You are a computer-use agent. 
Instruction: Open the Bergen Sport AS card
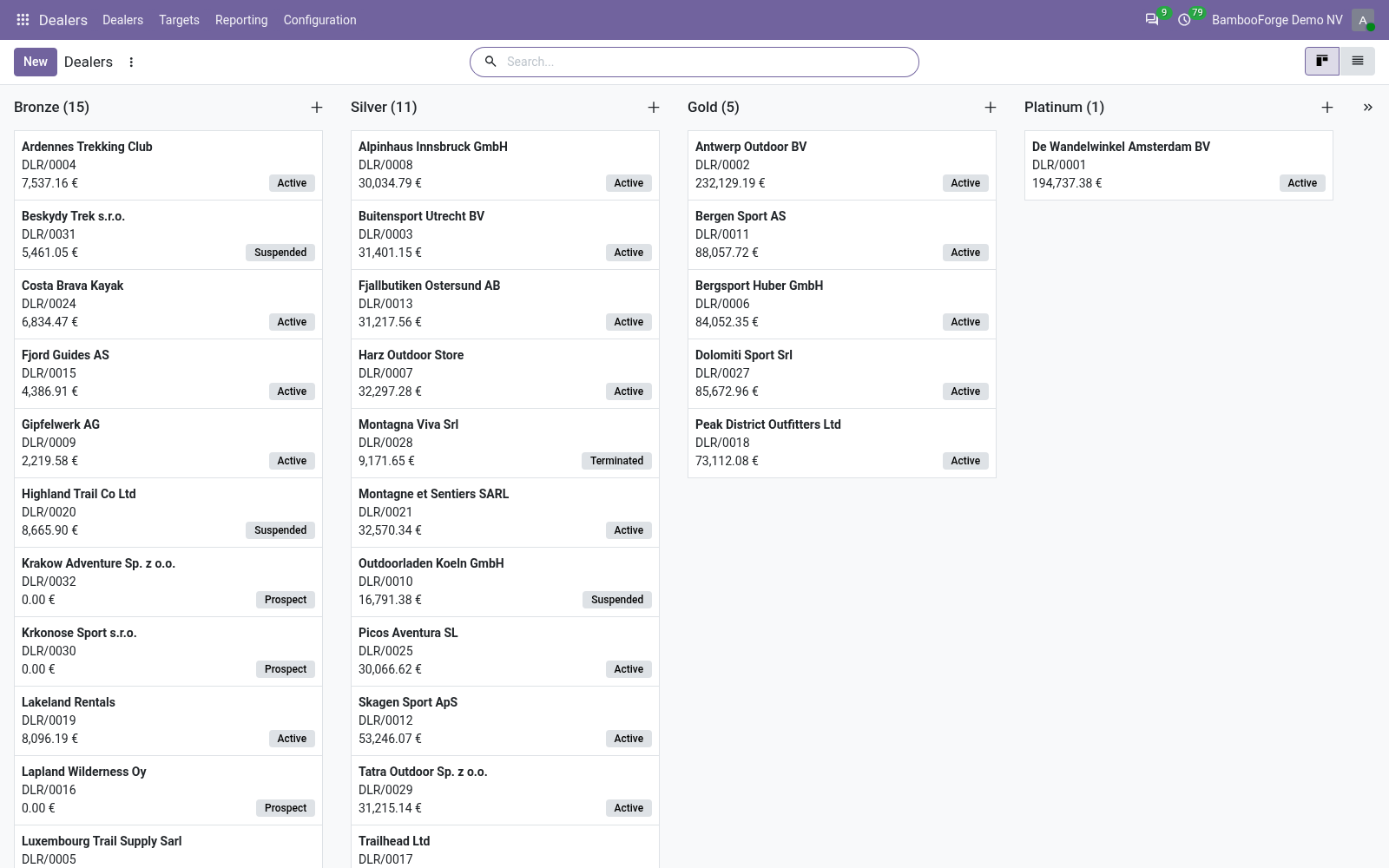(842, 234)
